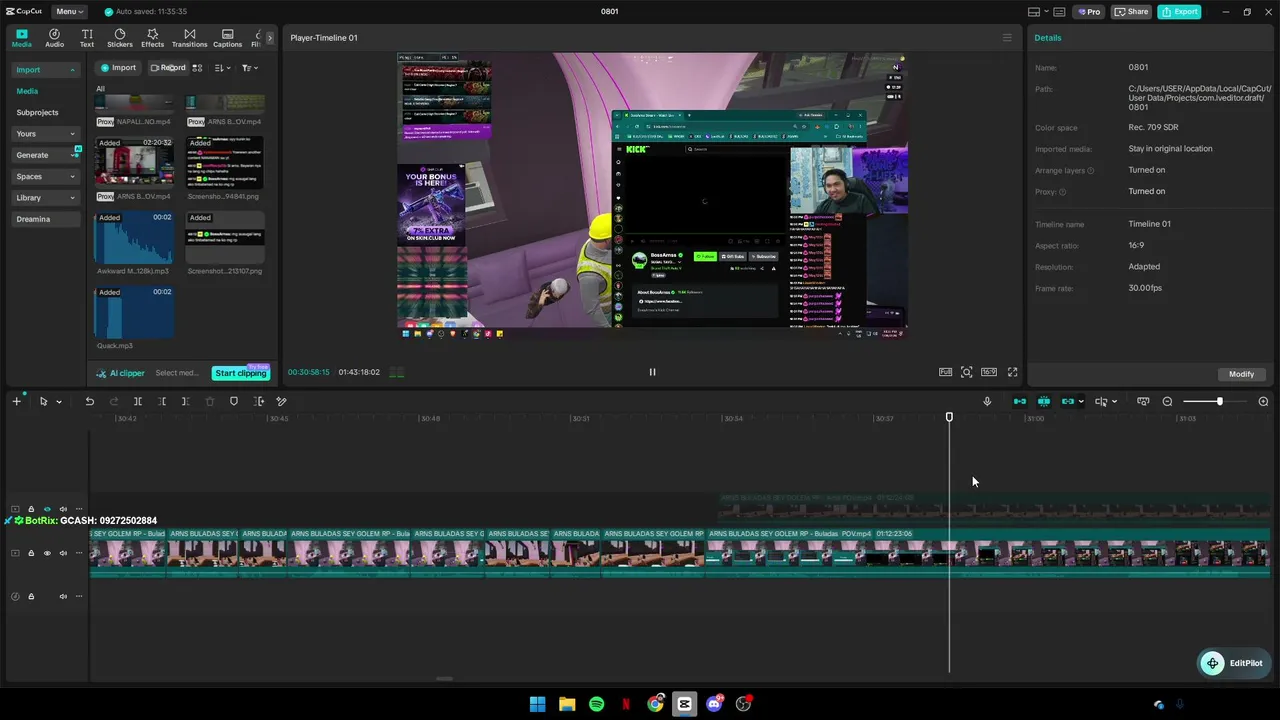The height and width of the screenshot is (720, 1280).
Task: Expand the Generate section
Action: coord(46,155)
